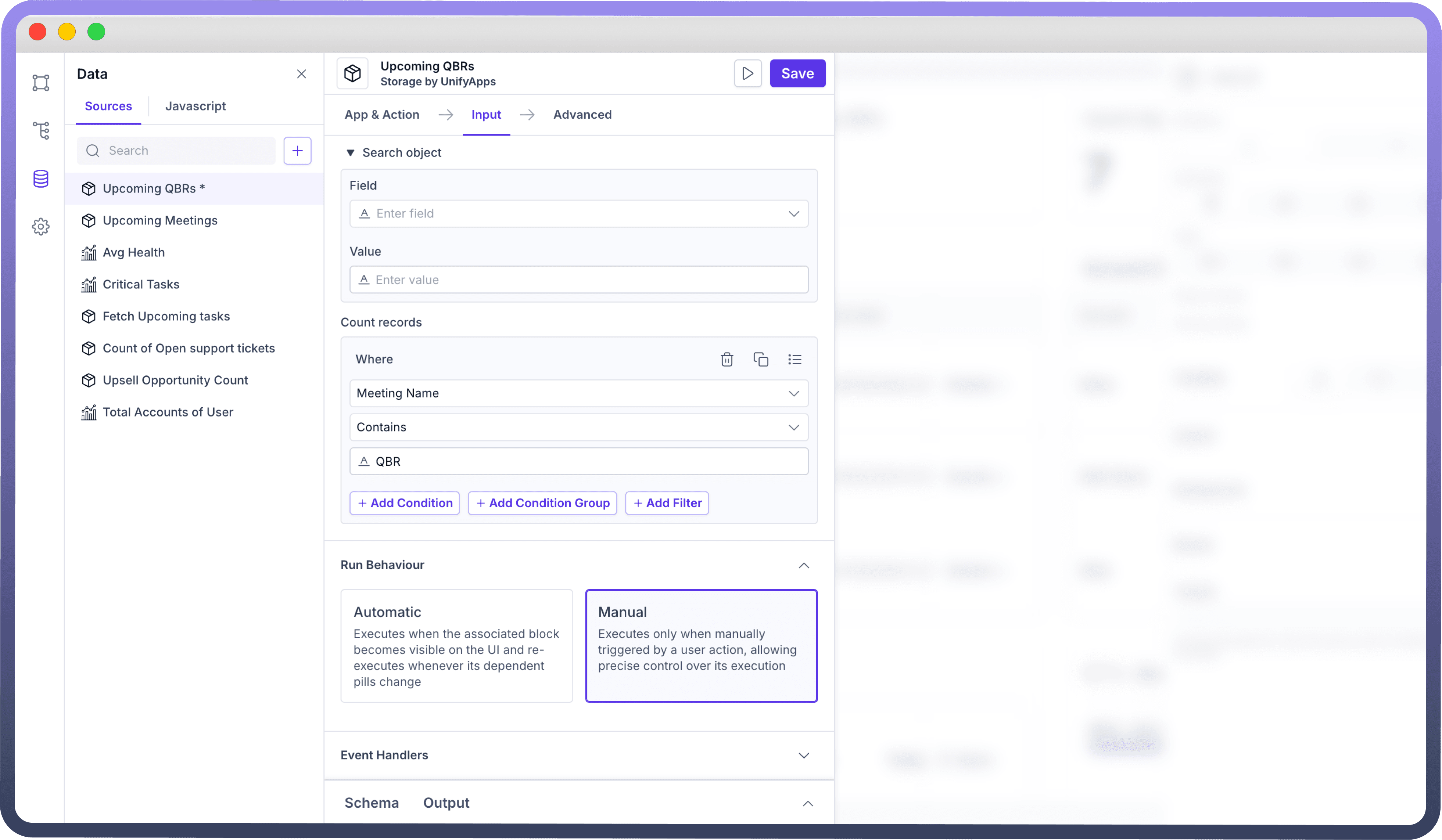The image size is (1442, 840).
Task: Click the Enter value input field
Action: click(x=578, y=280)
